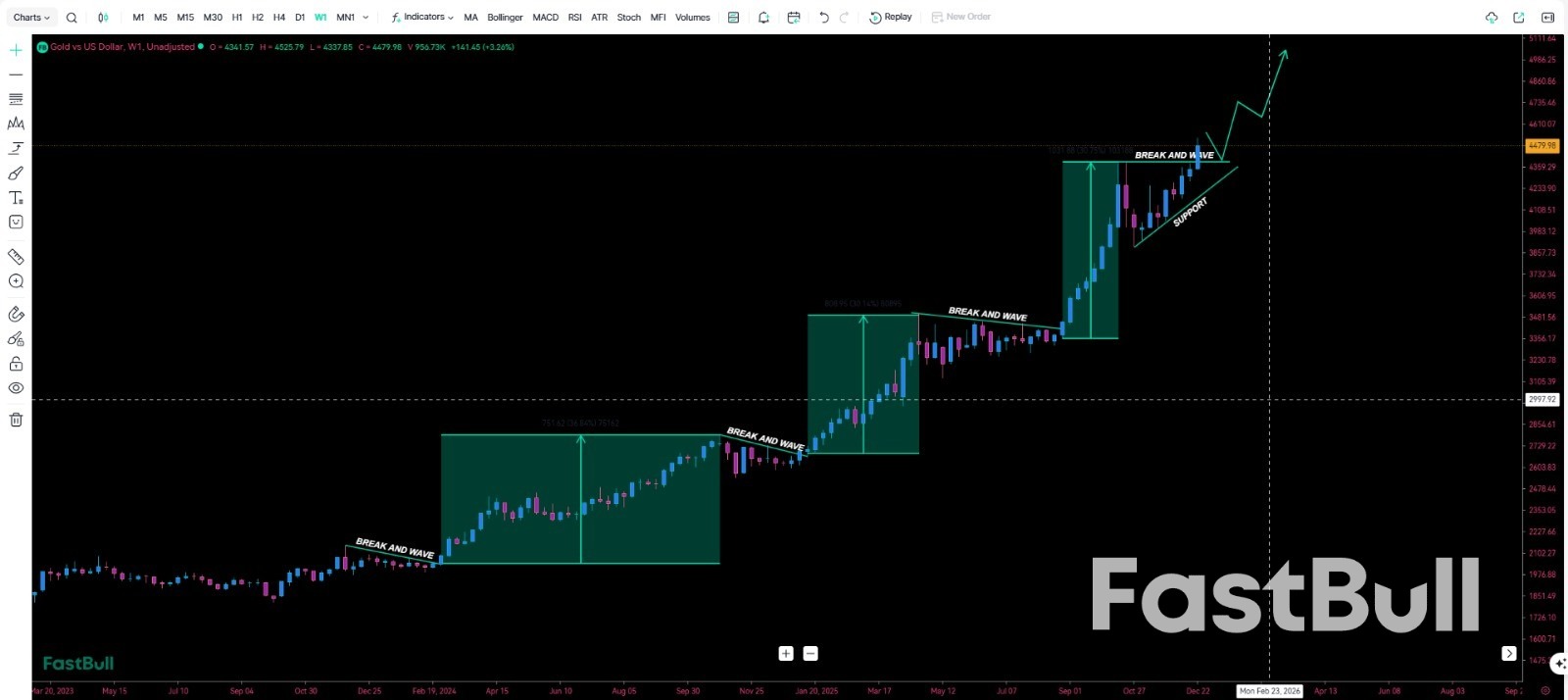This screenshot has height=700, width=1568.
Task: Select the upper BREAK AND WAVE label
Action: click(x=1174, y=155)
